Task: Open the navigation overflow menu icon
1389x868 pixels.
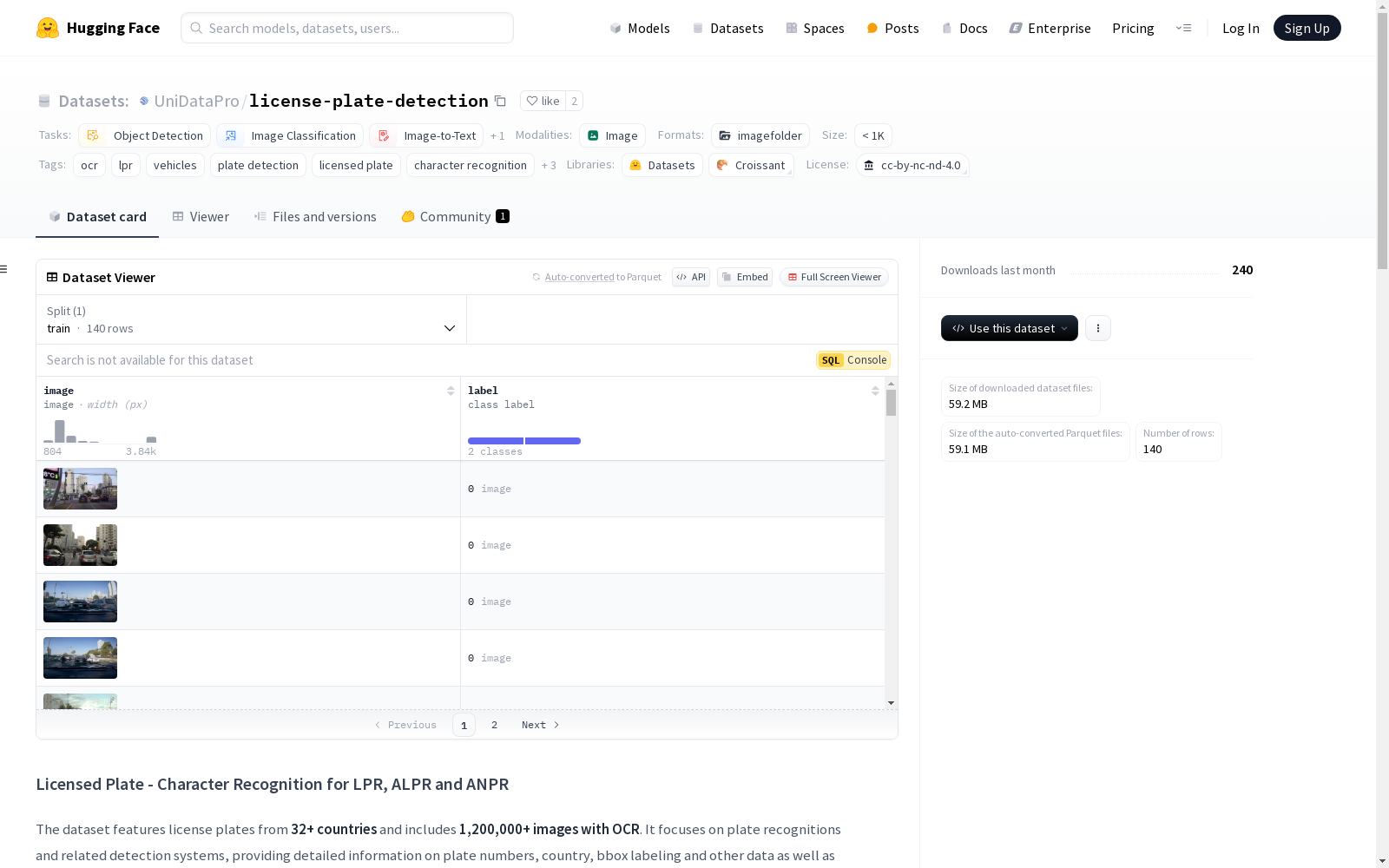Action: point(1183,28)
